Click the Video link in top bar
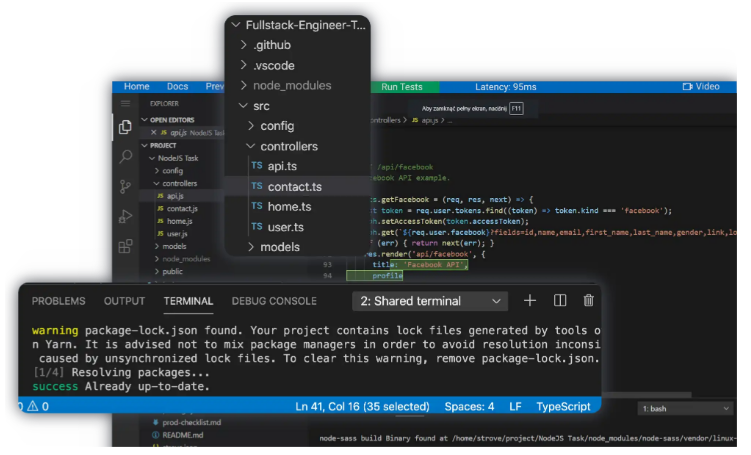Screen dimensions: 751x455 tap(707, 87)
